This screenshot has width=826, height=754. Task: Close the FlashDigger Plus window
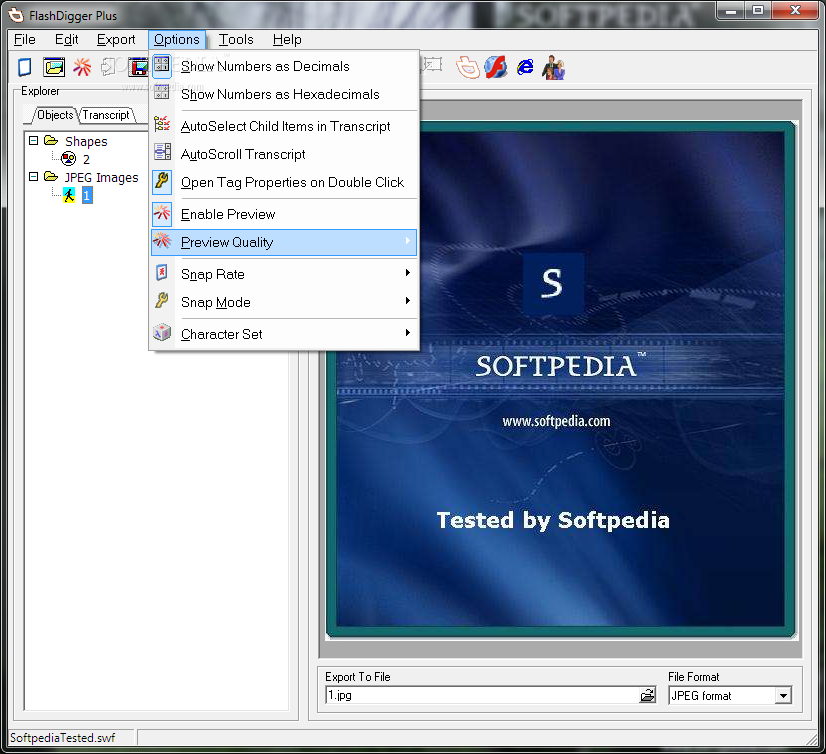(795, 11)
